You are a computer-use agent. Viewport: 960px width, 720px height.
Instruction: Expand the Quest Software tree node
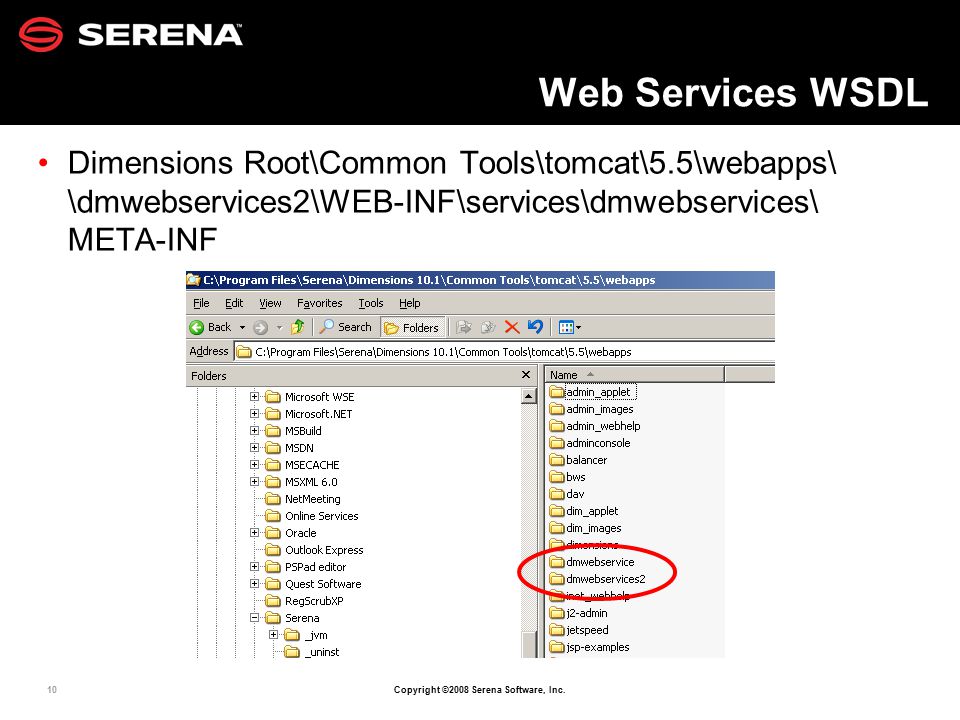pos(254,584)
